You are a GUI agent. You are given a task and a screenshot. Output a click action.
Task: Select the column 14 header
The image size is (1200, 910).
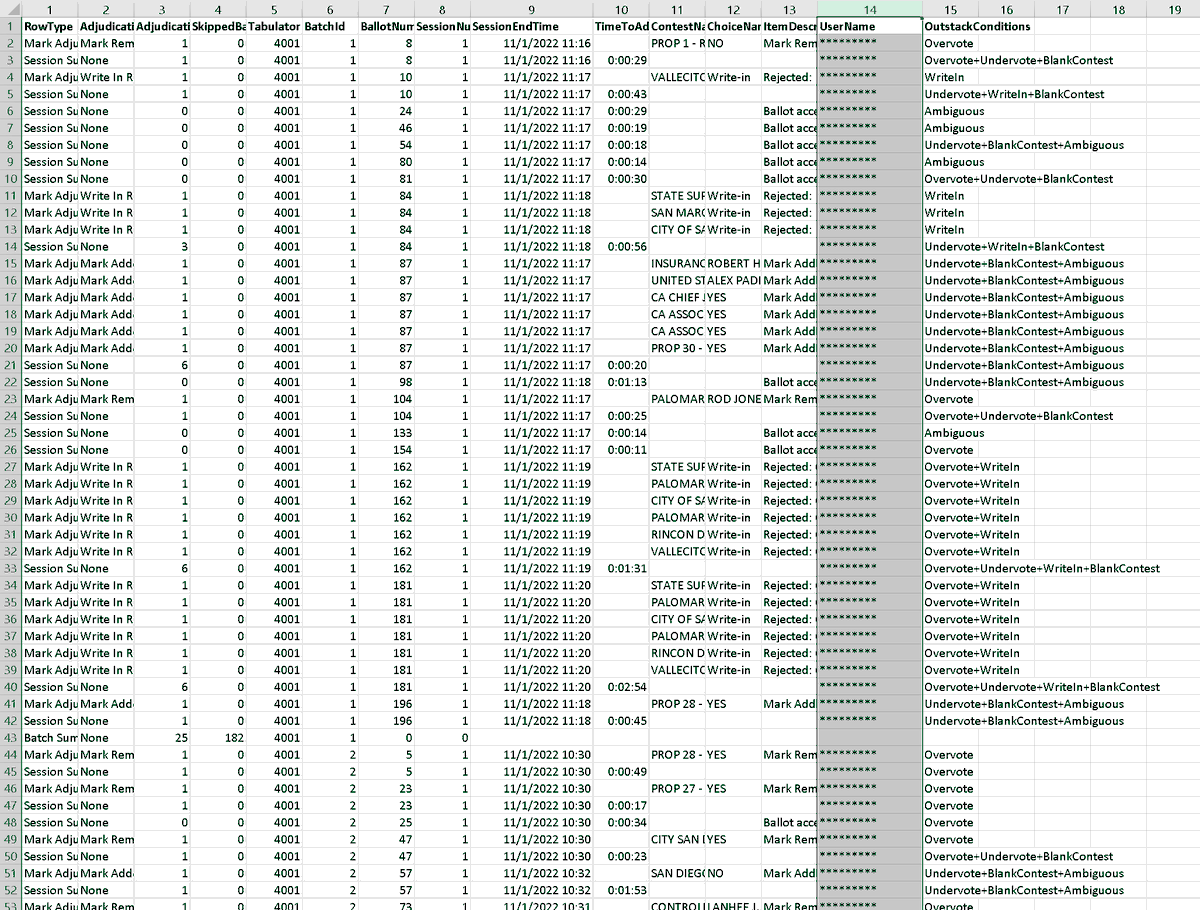[870, 9]
